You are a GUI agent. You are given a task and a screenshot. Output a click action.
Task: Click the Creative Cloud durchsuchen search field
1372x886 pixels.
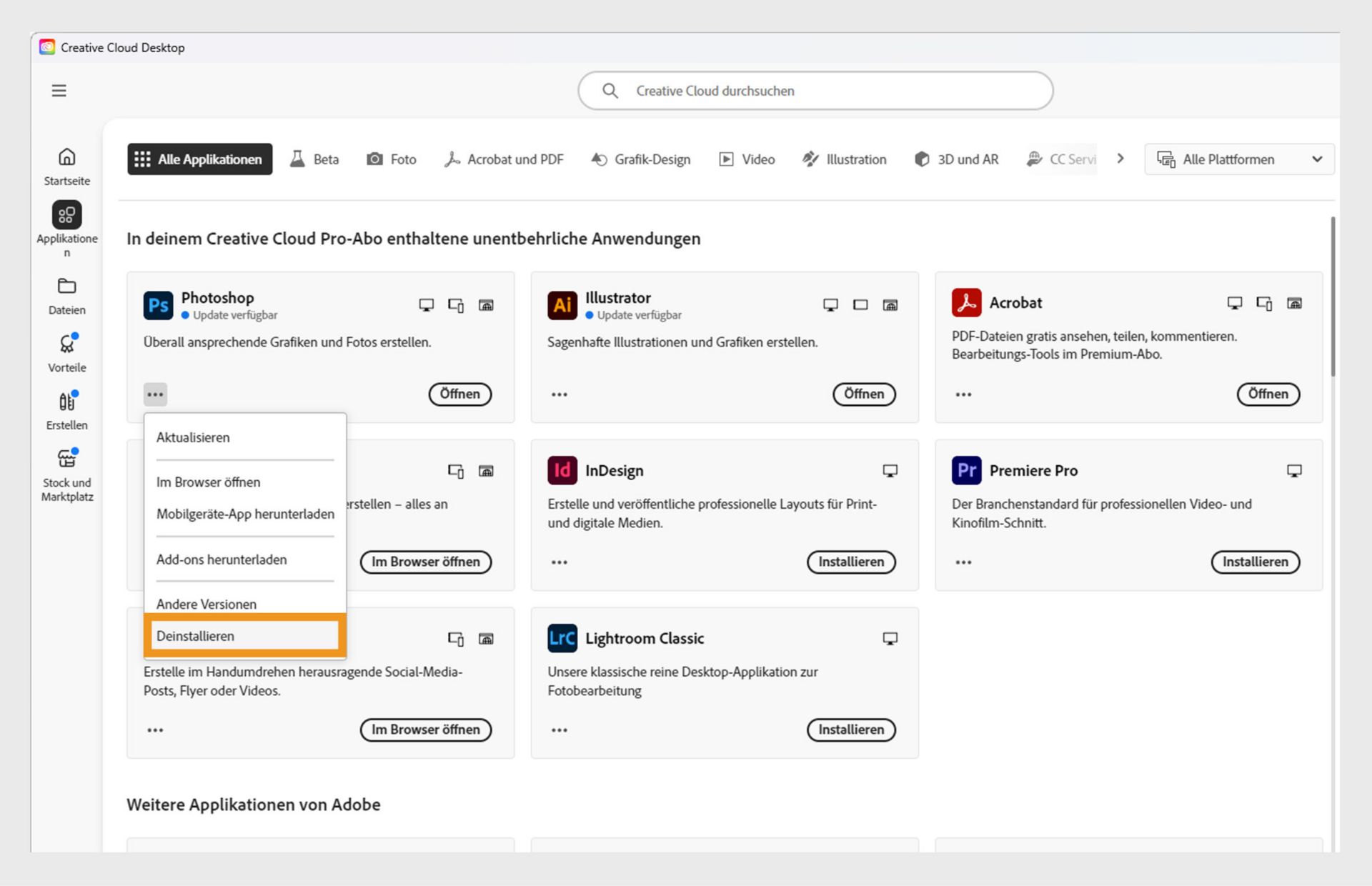(x=815, y=91)
